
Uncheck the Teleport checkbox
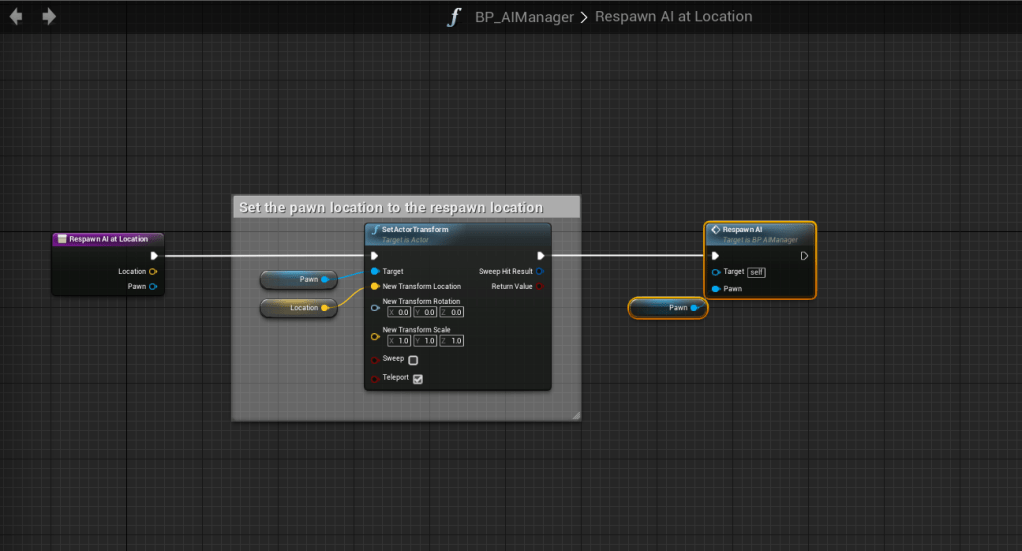417,379
